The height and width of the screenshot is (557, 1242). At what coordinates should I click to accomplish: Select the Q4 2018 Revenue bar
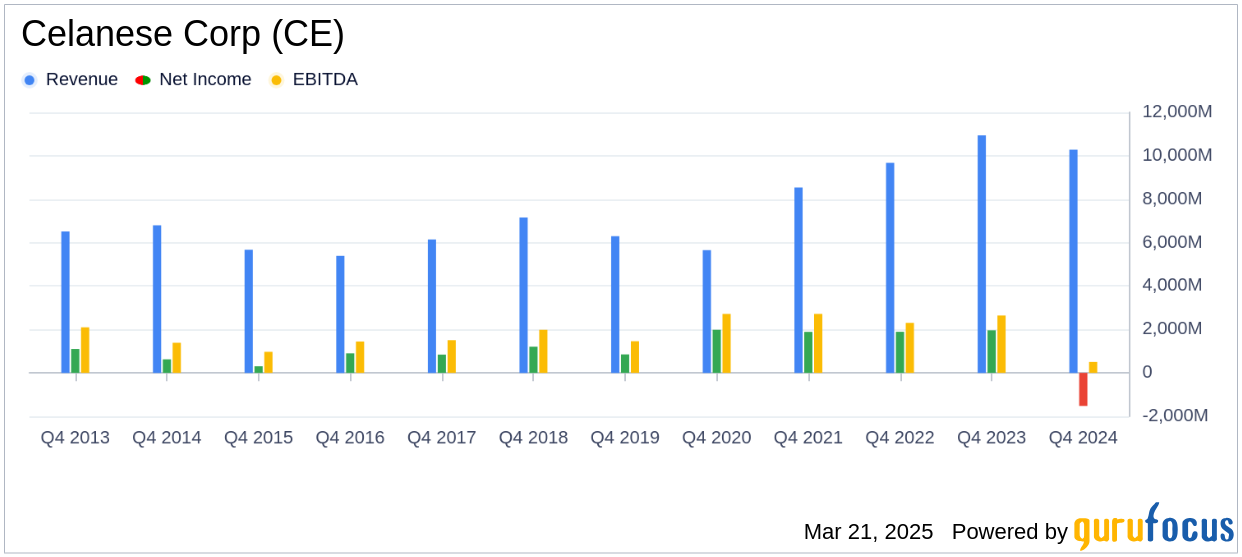coord(523,295)
